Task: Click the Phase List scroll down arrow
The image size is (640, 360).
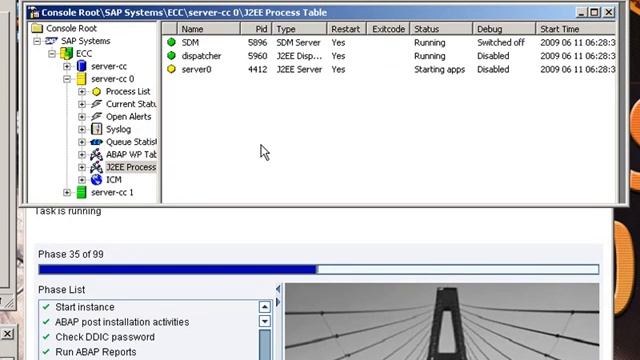Action: click(x=264, y=321)
